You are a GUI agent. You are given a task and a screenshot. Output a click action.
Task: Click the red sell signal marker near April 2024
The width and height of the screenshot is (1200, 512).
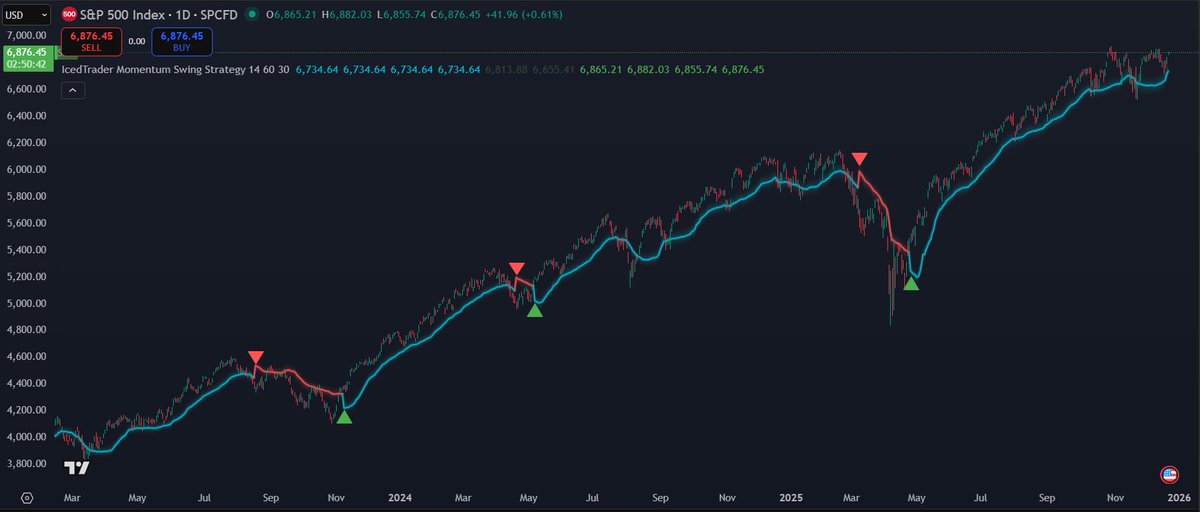(x=516, y=269)
